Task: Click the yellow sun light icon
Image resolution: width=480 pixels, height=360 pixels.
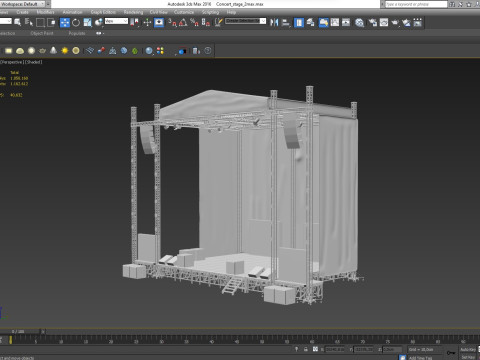Action: (x=65, y=51)
